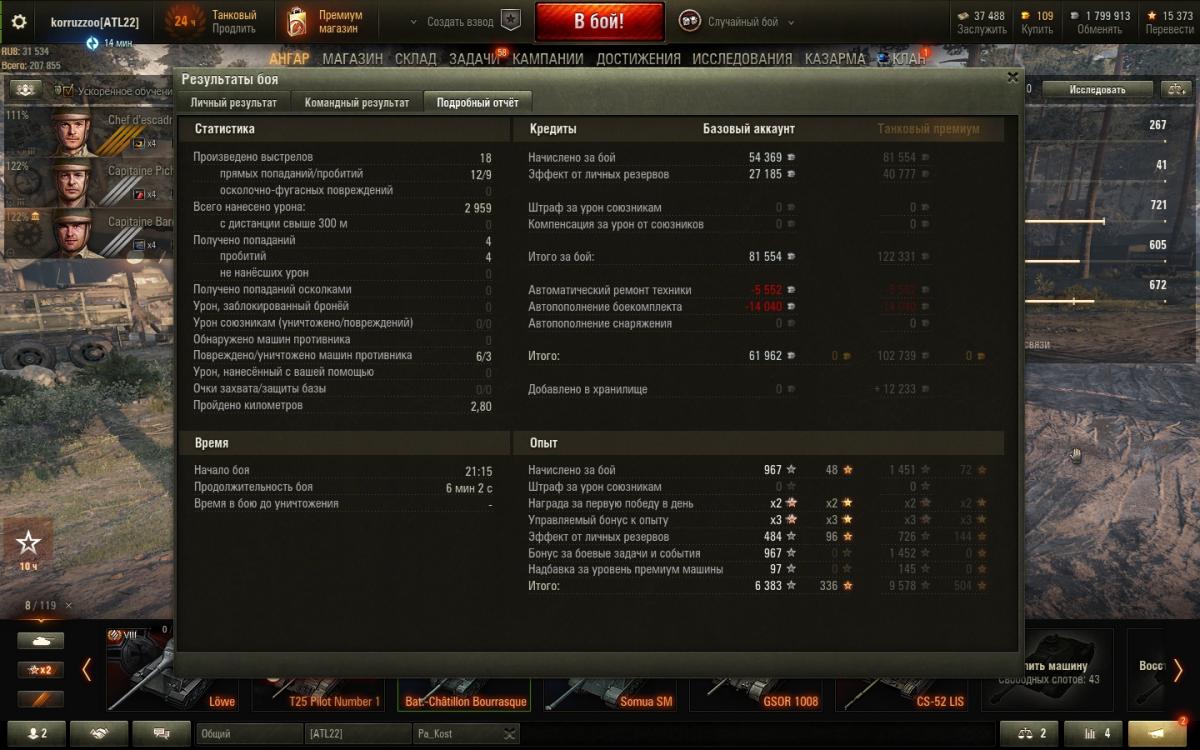1200x750 pixels.
Task: Click the Исследовать research button
Action: pyautogui.click(x=1097, y=90)
